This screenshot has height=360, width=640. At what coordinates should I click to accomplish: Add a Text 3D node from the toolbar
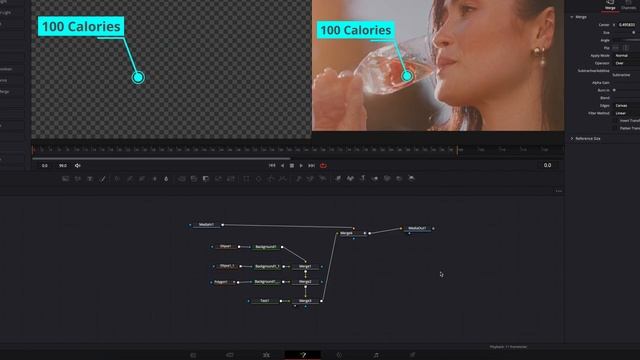pyautogui.click(x=362, y=179)
